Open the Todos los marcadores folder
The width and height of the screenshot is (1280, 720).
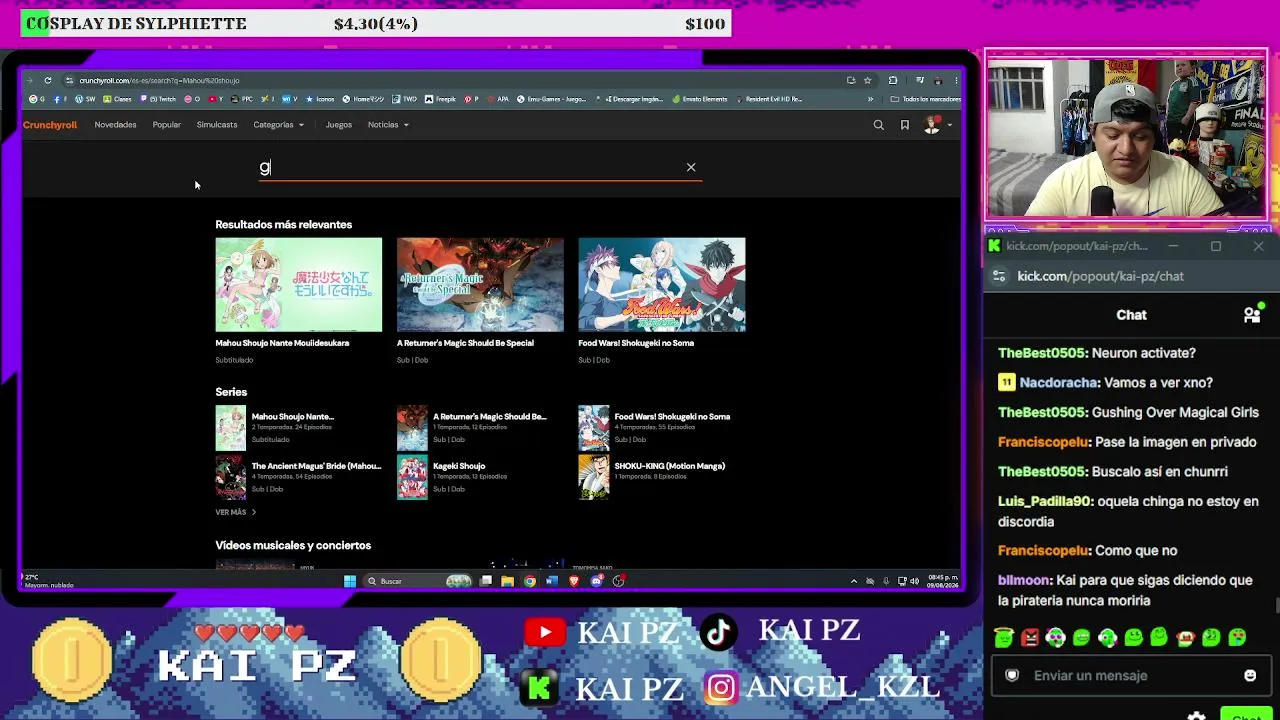pyautogui.click(x=925, y=99)
